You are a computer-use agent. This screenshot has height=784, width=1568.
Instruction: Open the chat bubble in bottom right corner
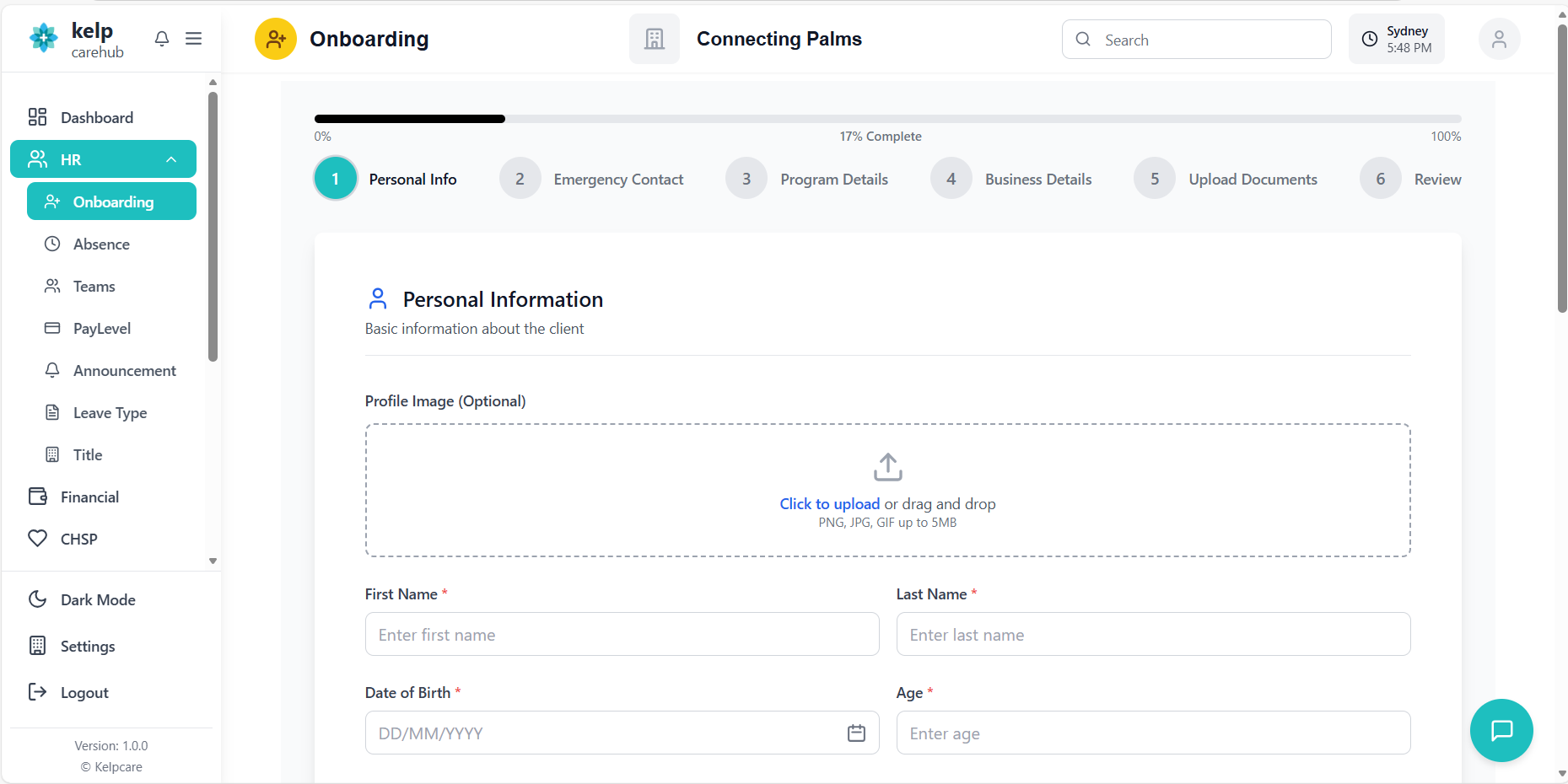(1501, 730)
